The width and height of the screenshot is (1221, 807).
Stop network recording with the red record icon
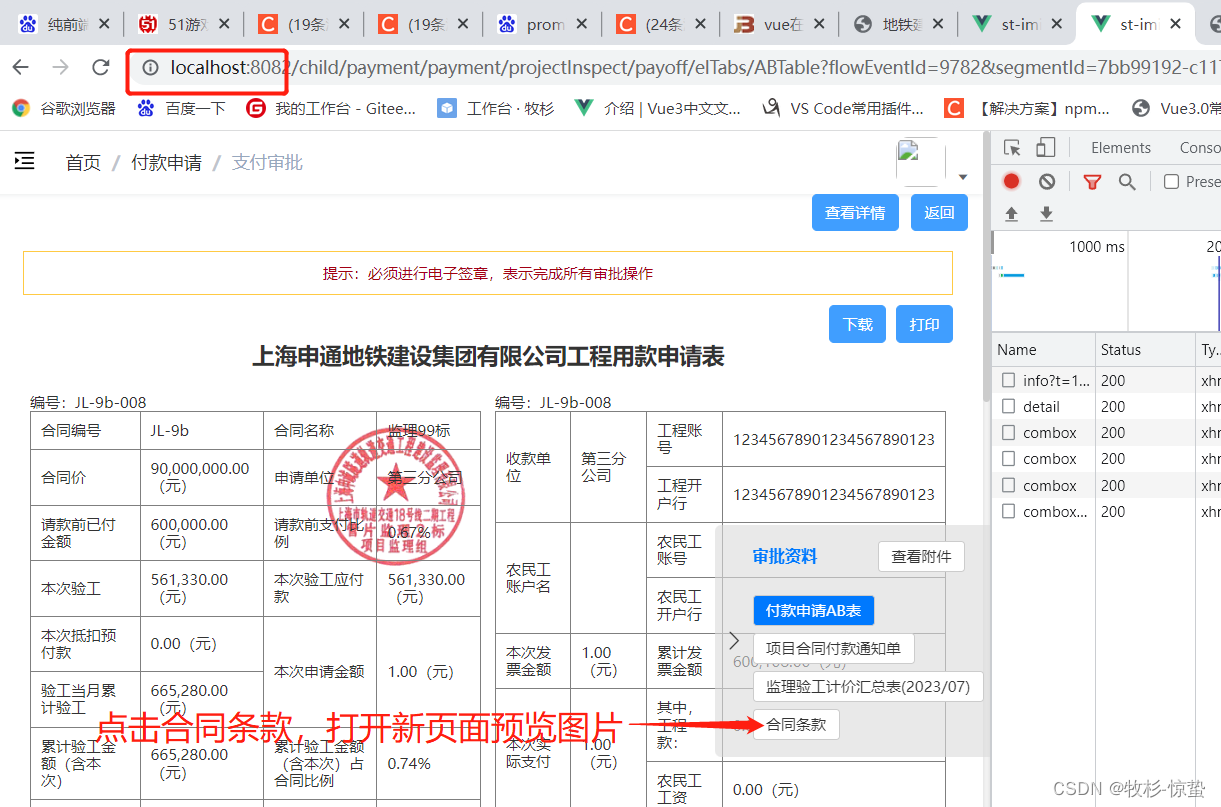[1011, 181]
